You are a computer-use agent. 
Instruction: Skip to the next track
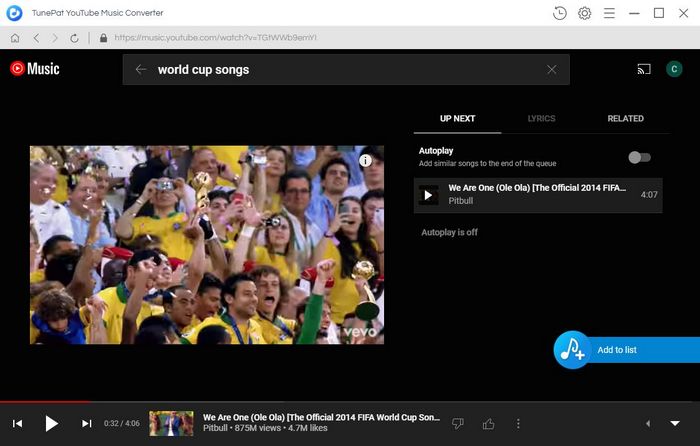click(86, 423)
